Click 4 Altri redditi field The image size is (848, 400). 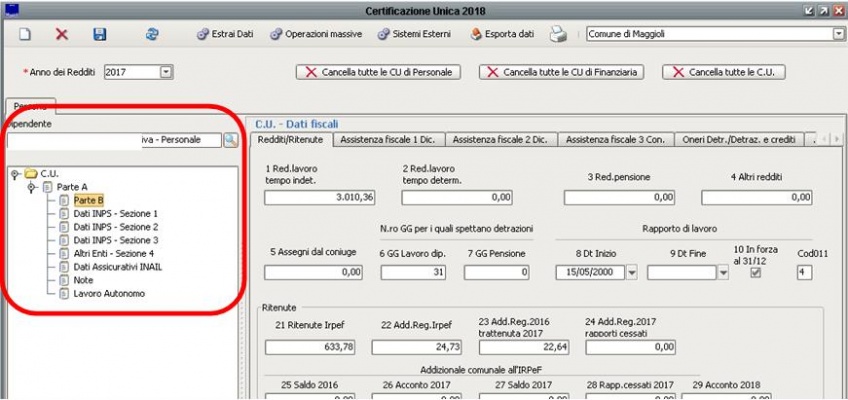[x=757, y=198]
